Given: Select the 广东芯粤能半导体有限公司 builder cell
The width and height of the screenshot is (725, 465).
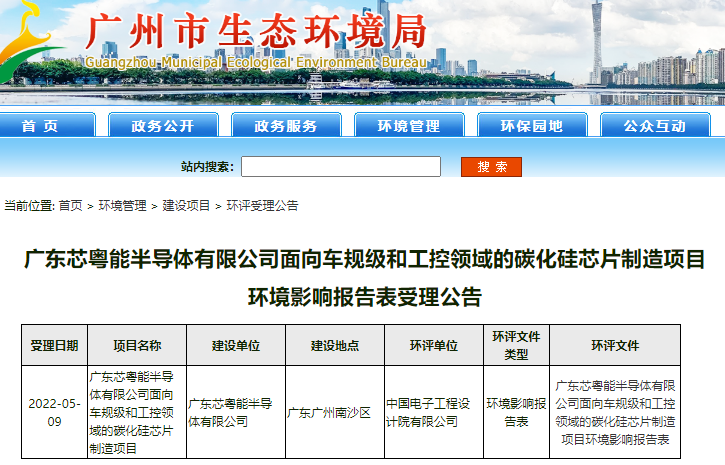Looking at the screenshot, I should click(236, 412).
